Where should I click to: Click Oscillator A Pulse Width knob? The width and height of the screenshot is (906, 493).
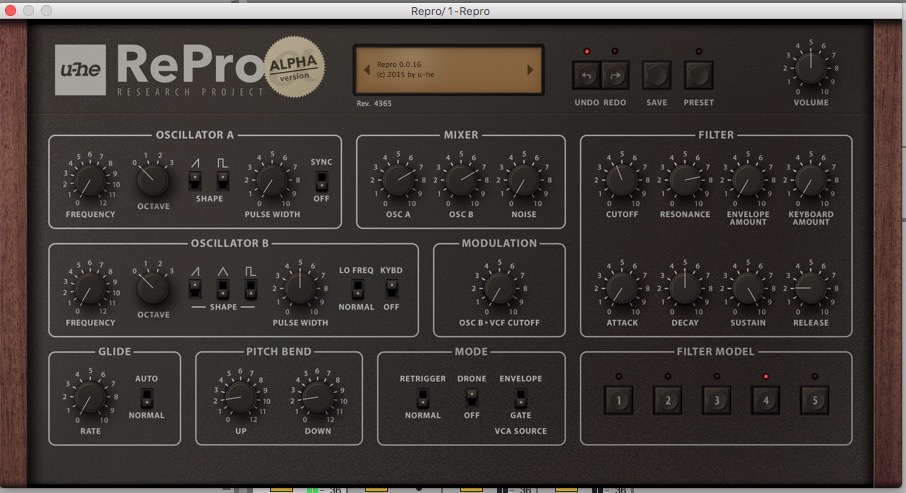[272, 180]
